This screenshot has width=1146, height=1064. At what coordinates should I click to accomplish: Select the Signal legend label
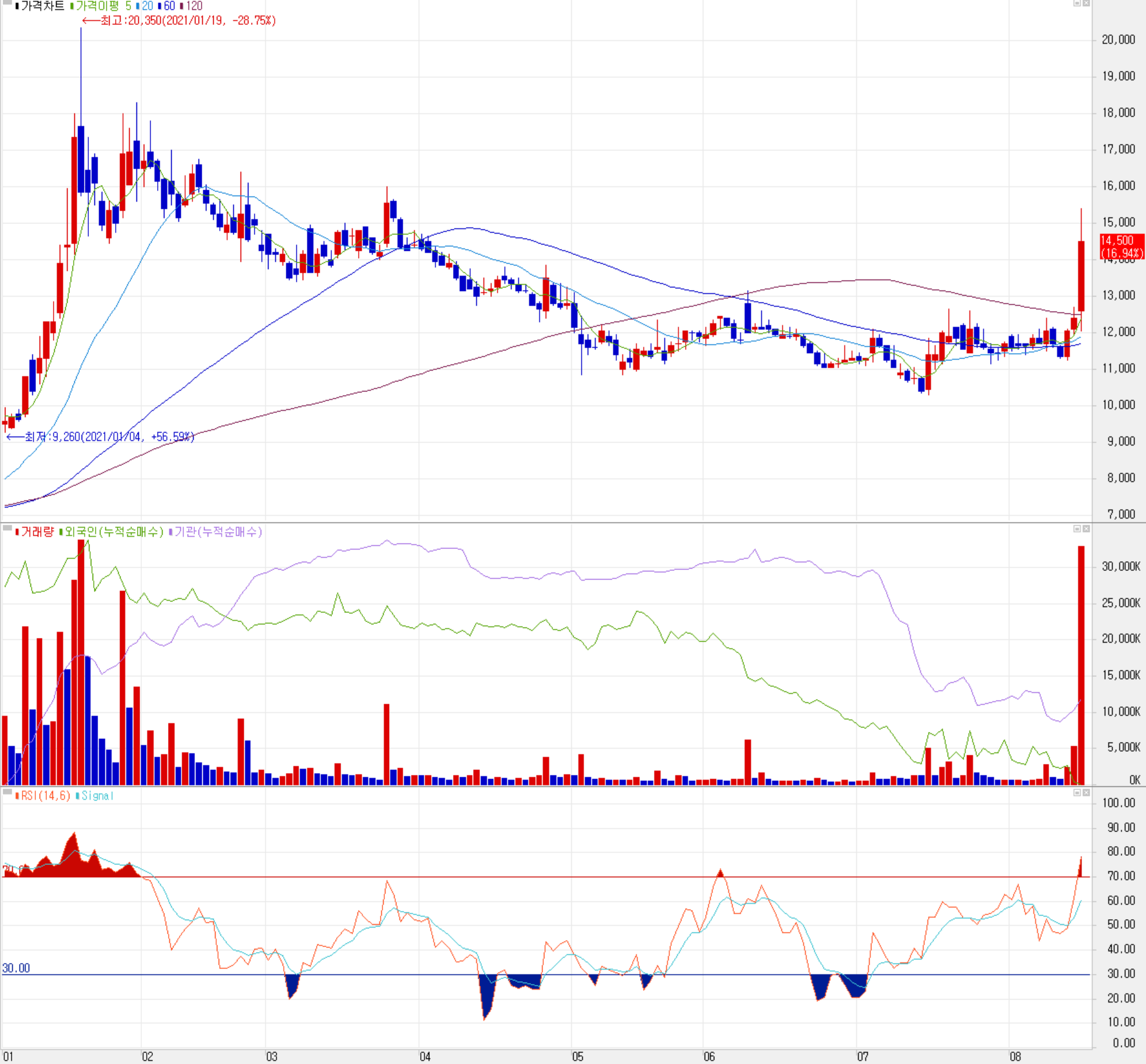coord(97,796)
